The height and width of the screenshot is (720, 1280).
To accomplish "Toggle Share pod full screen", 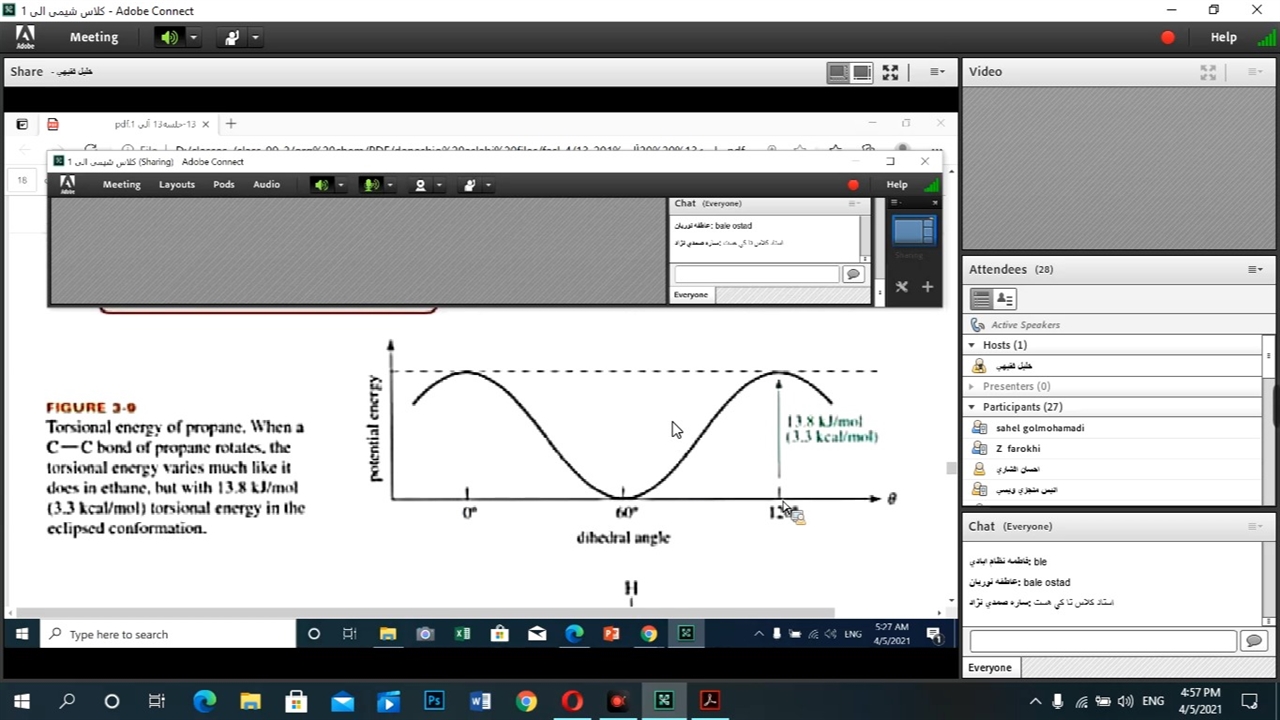I will pyautogui.click(x=890, y=72).
